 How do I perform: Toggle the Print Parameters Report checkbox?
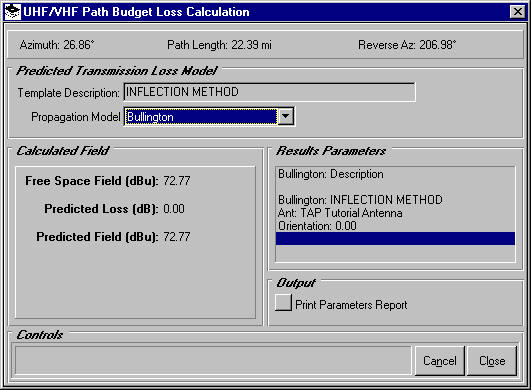(283, 303)
